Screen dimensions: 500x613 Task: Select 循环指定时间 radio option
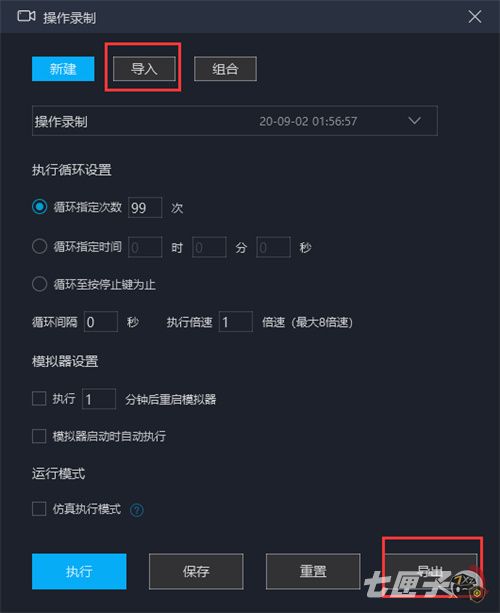click(x=39, y=246)
